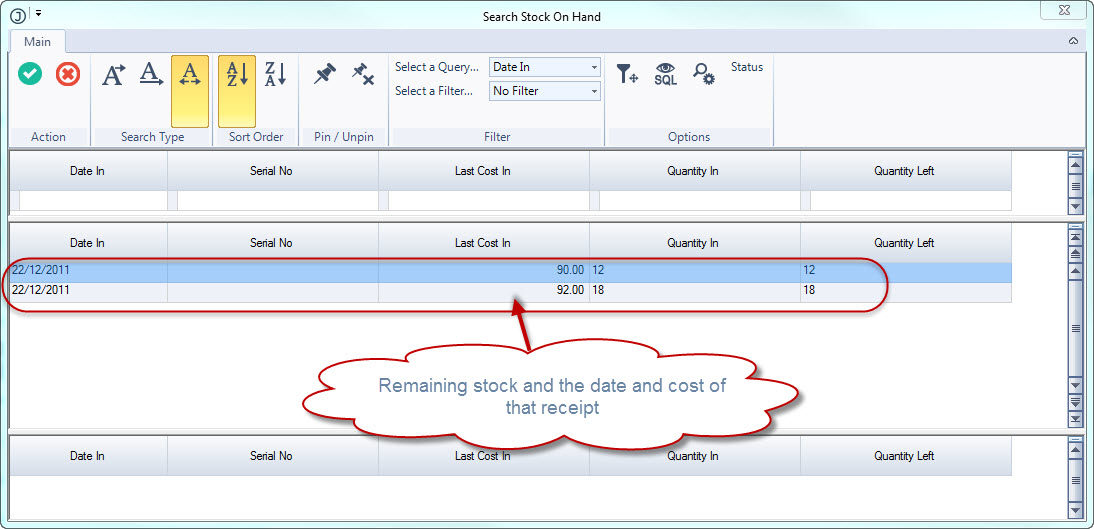1094x529 pixels.
Task: Click Quantity Left header in the empty bottom grid
Action: (x=904, y=456)
